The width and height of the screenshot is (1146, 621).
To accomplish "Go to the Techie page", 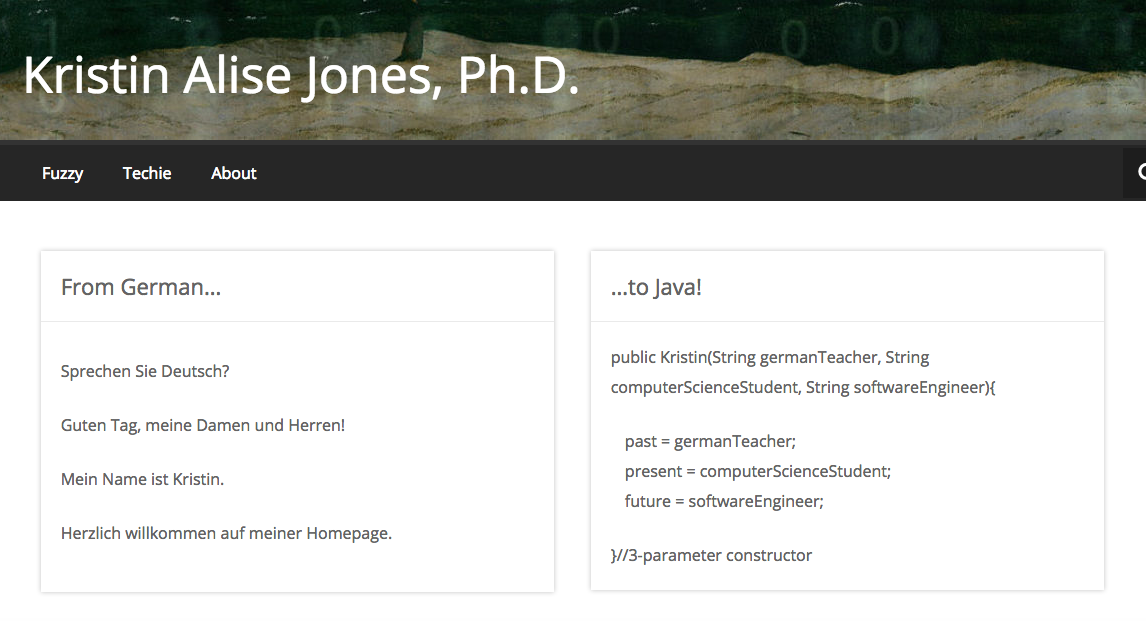I will 147,173.
